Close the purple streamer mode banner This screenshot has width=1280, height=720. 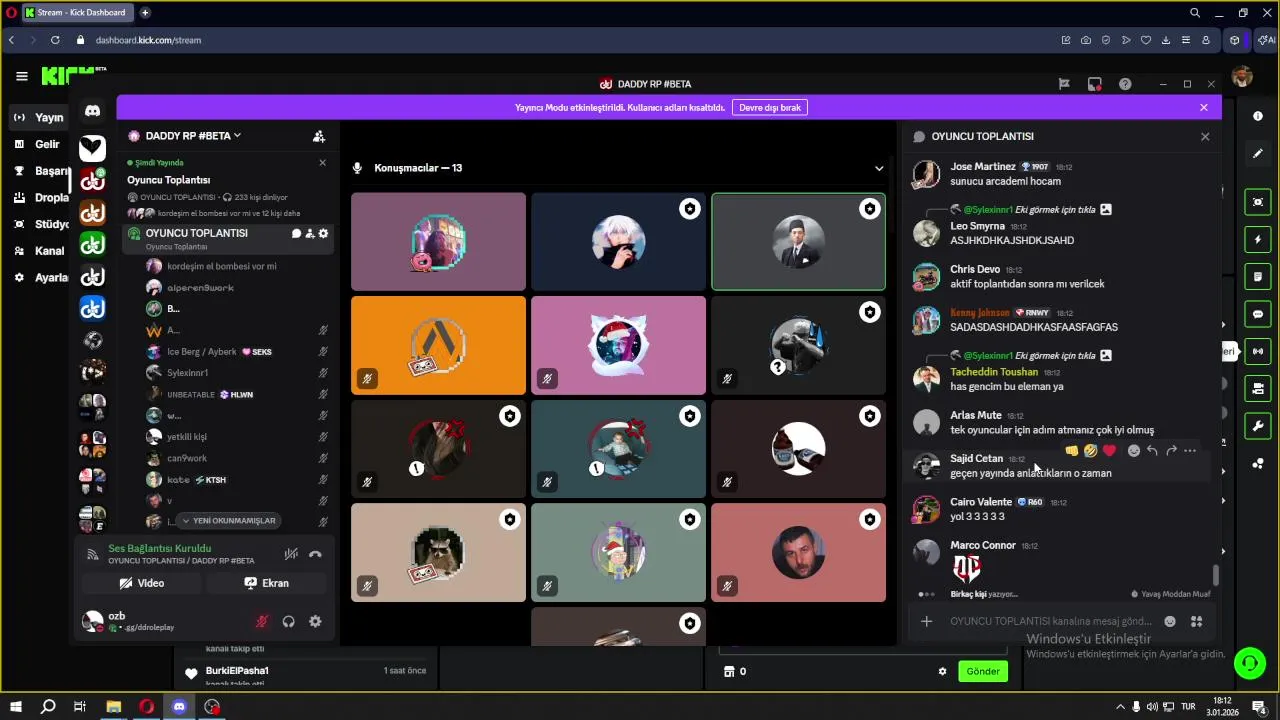[x=1204, y=107]
